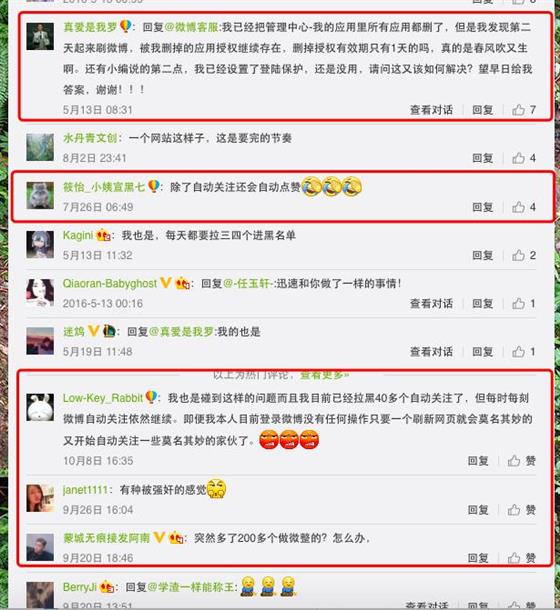This screenshot has height=610, width=560.
Task: Tap like icon on Kagini's comment
Action: 523,256
